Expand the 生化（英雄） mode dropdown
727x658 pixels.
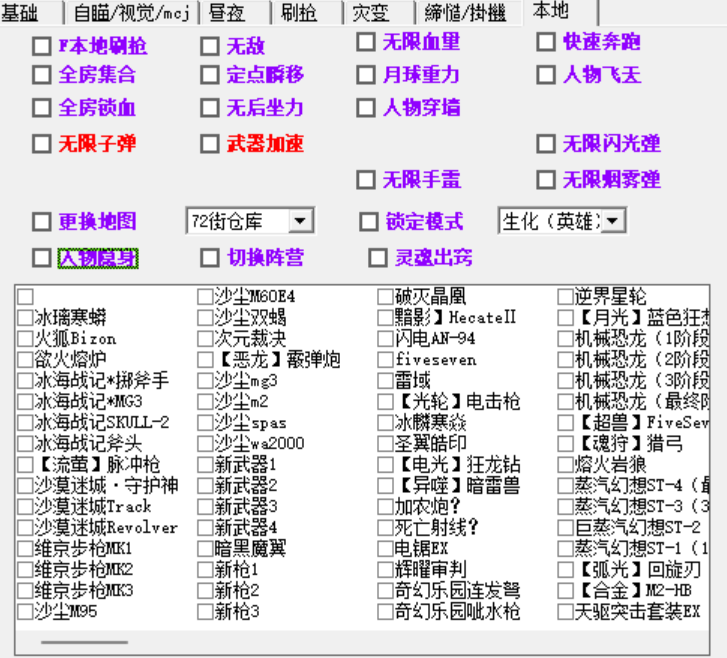(613, 221)
